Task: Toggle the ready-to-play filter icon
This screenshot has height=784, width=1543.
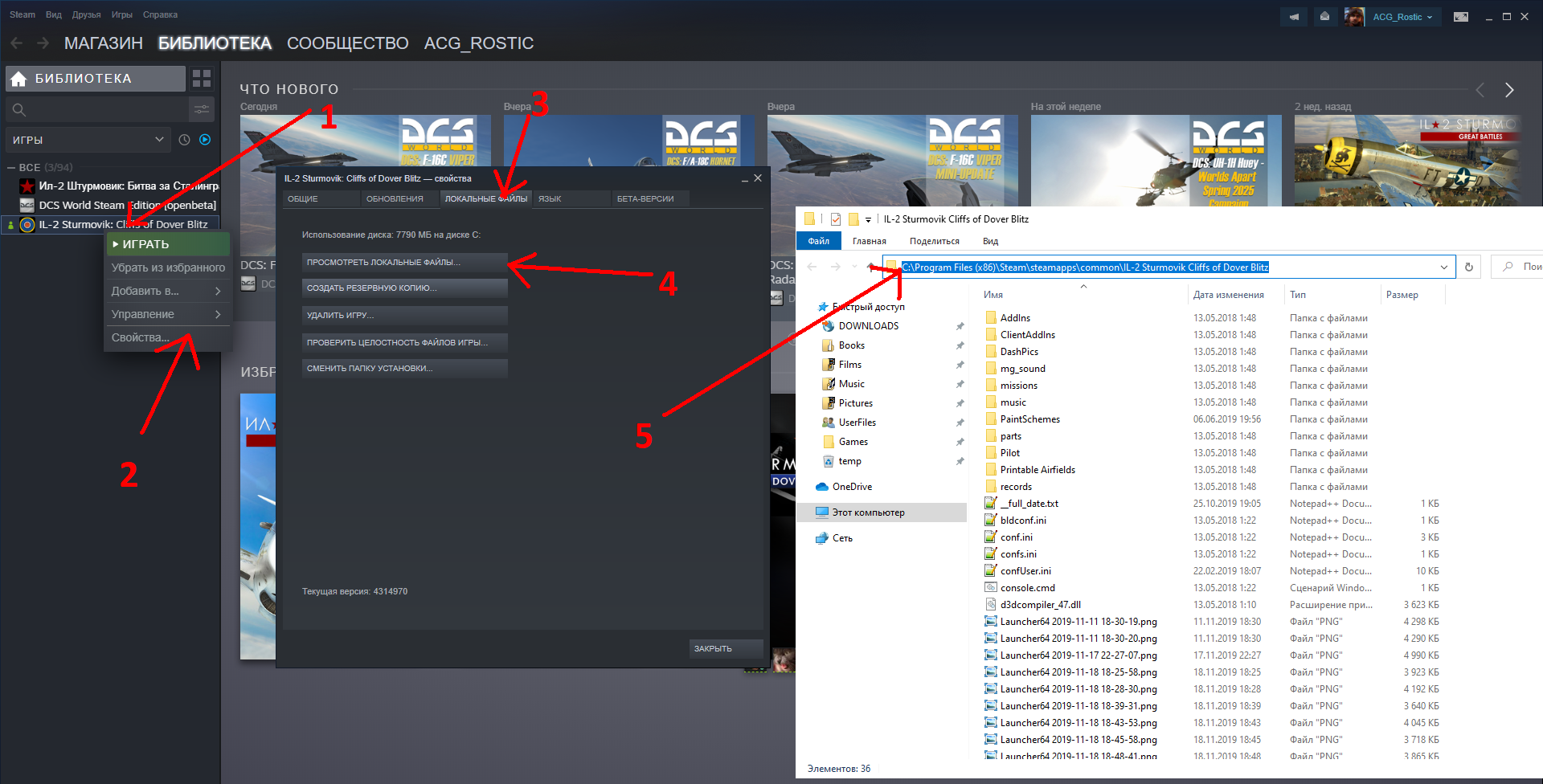Action: (x=205, y=140)
